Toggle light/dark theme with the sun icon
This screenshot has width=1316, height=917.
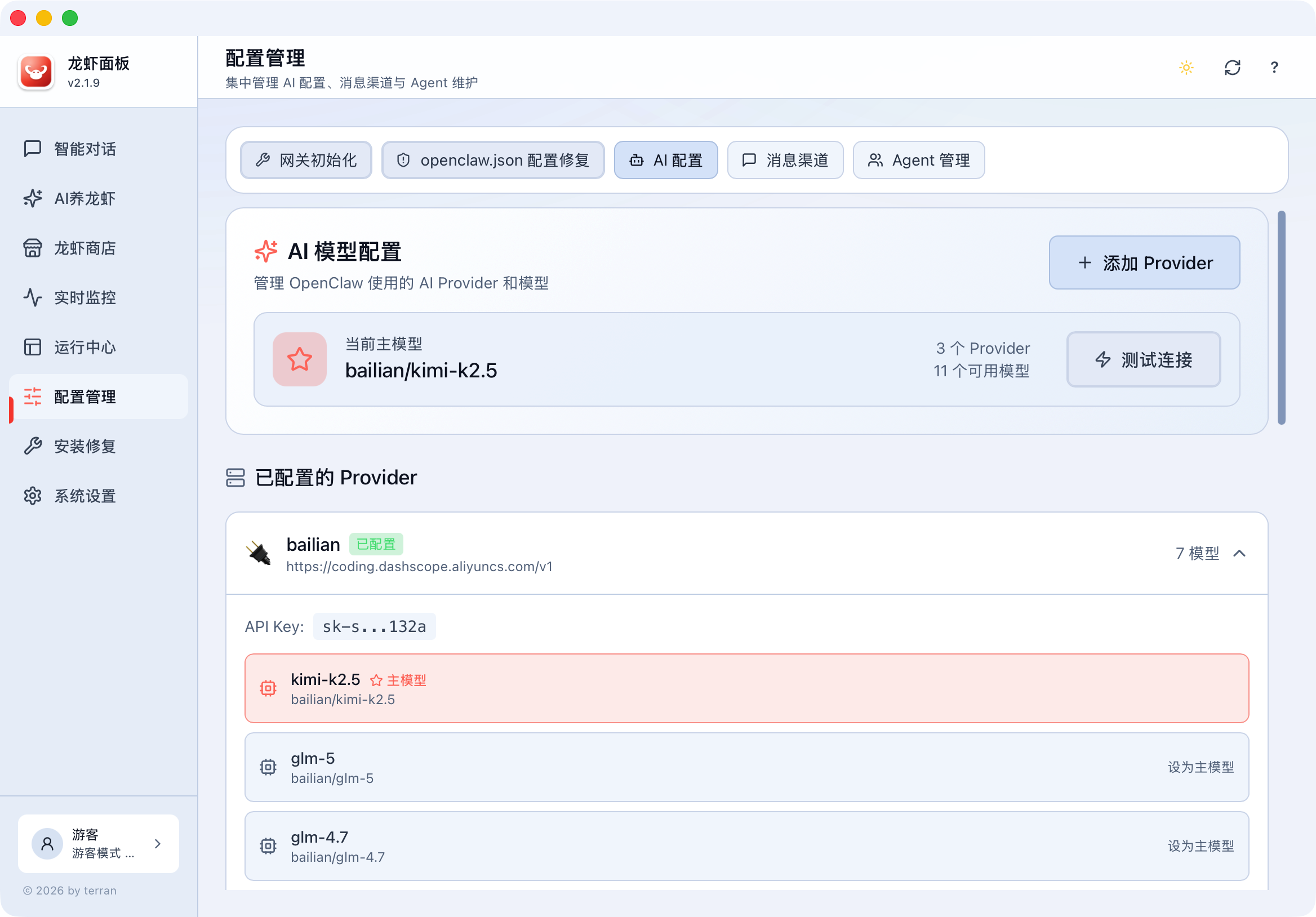point(1186,67)
